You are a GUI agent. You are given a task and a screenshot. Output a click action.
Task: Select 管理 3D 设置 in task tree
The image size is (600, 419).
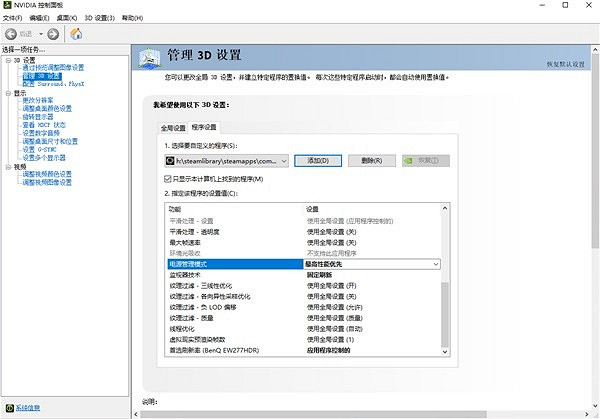coord(42,76)
